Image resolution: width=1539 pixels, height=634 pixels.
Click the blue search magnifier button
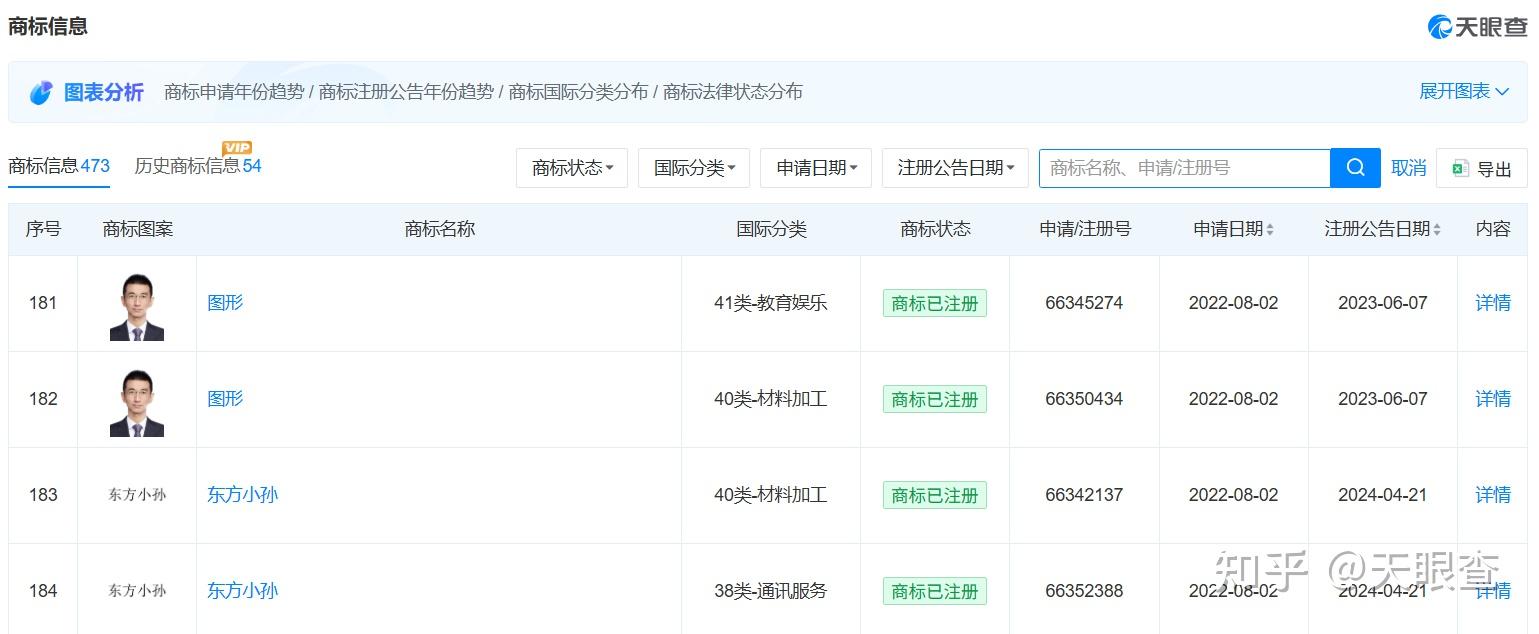[x=1355, y=168]
